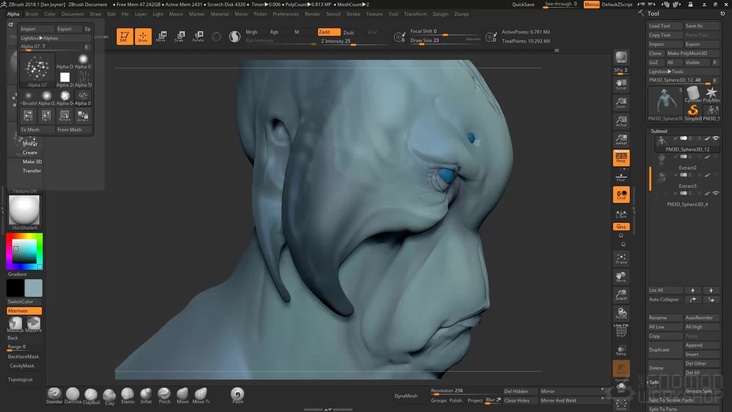Activate the Draw mode button
Viewport: 732px width, 412px height.
coord(143,37)
